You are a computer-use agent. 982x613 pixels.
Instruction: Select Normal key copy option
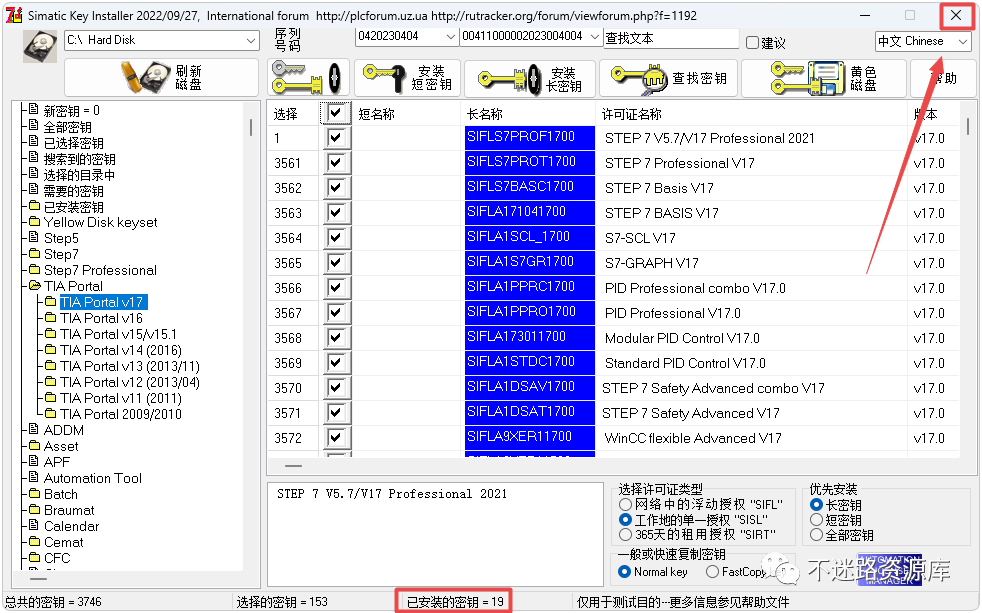(624, 572)
